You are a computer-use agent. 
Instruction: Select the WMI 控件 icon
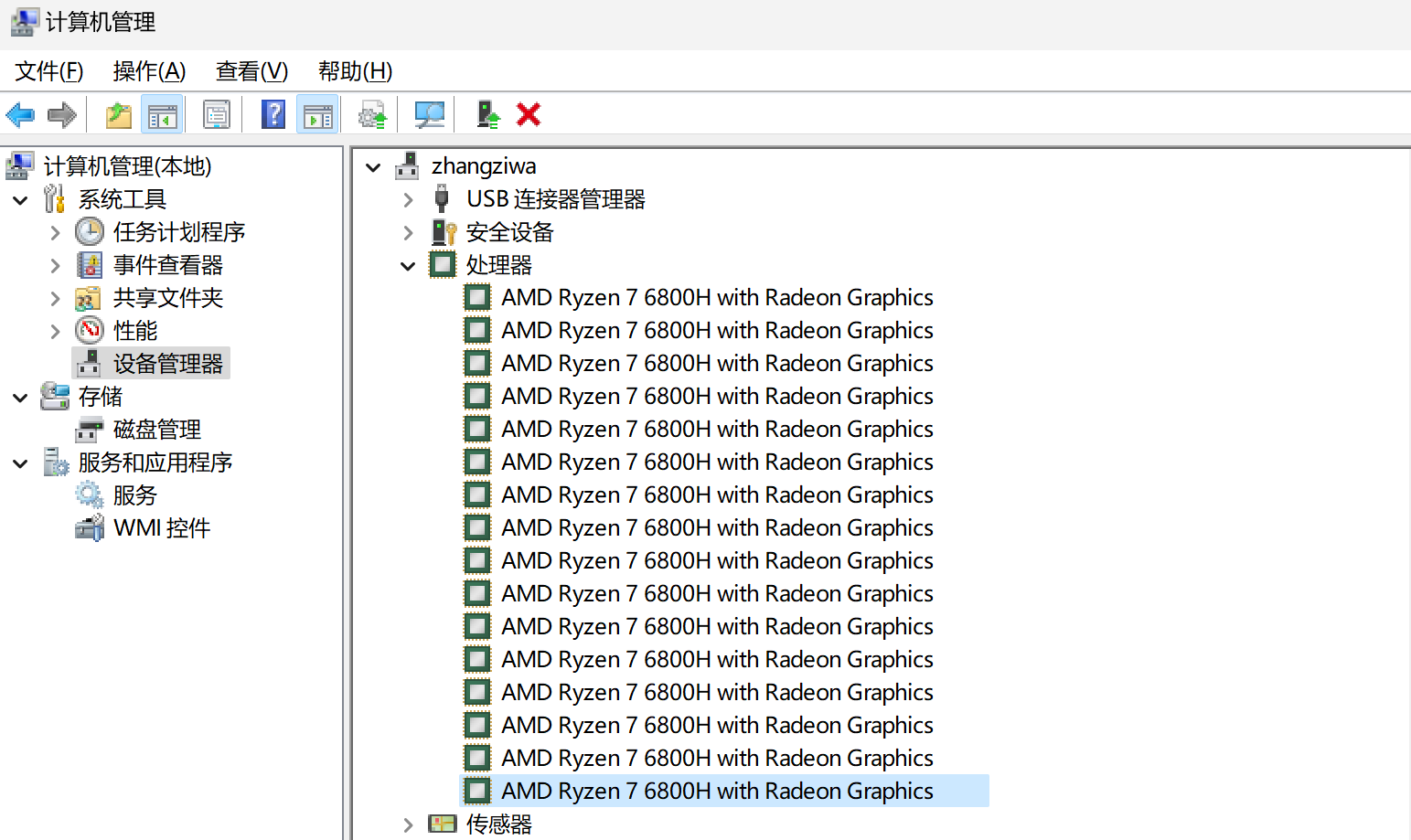(x=90, y=528)
